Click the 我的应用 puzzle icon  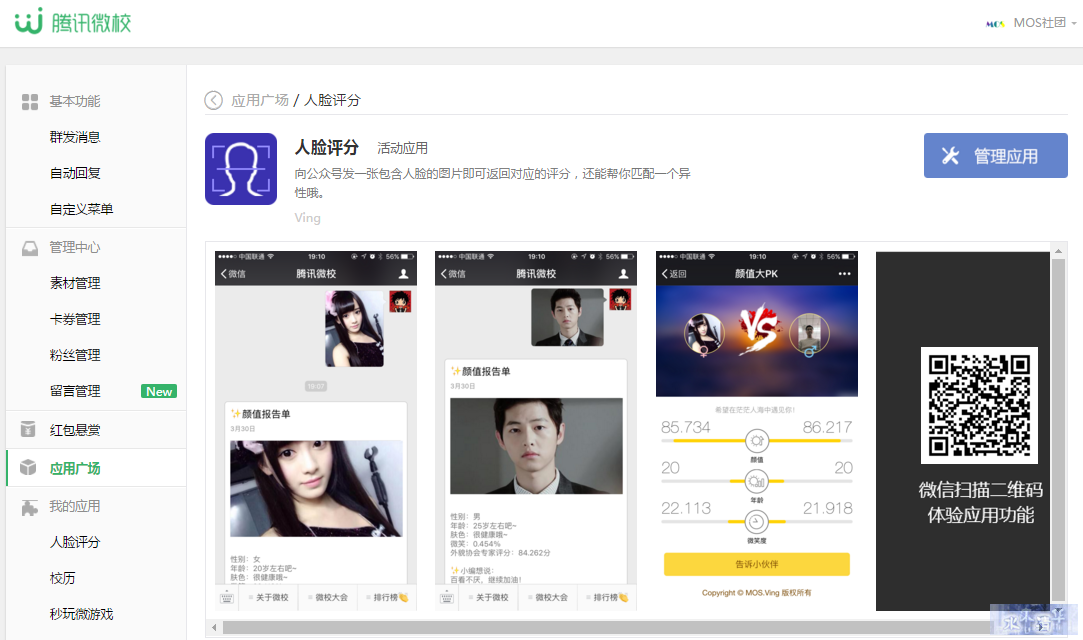point(30,507)
